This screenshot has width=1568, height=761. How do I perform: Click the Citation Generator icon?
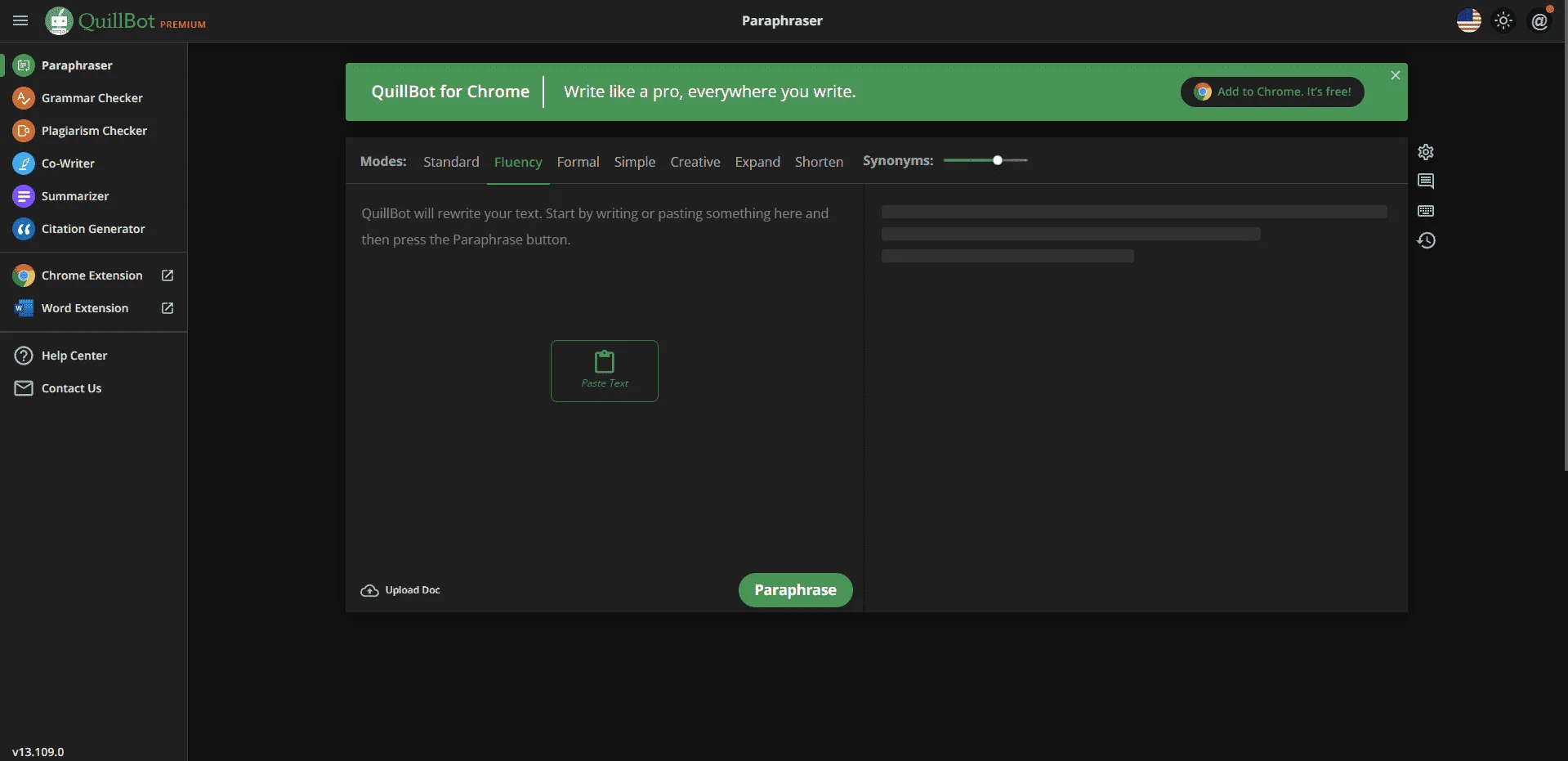pos(25,229)
